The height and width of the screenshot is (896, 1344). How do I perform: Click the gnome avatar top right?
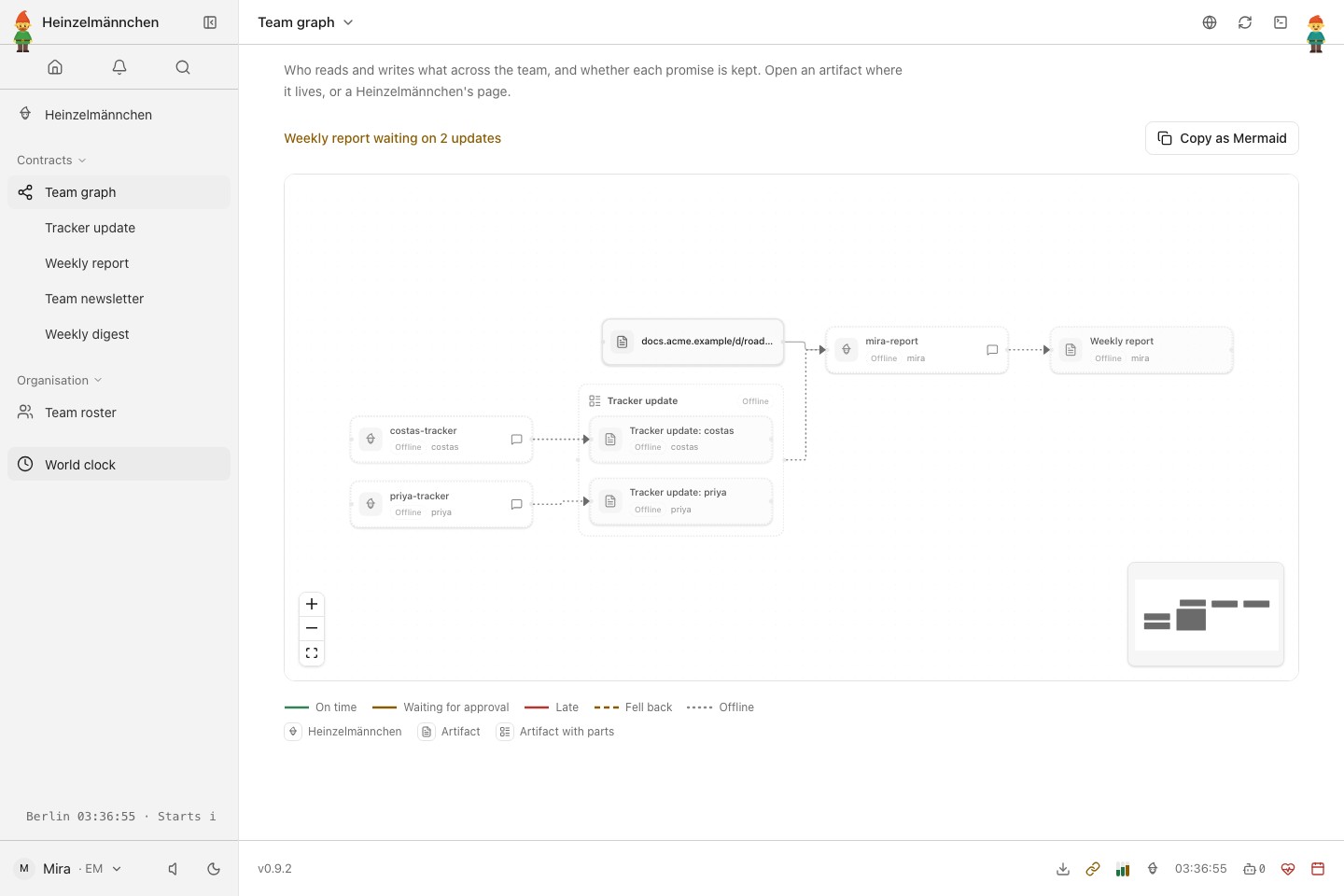click(x=1316, y=34)
